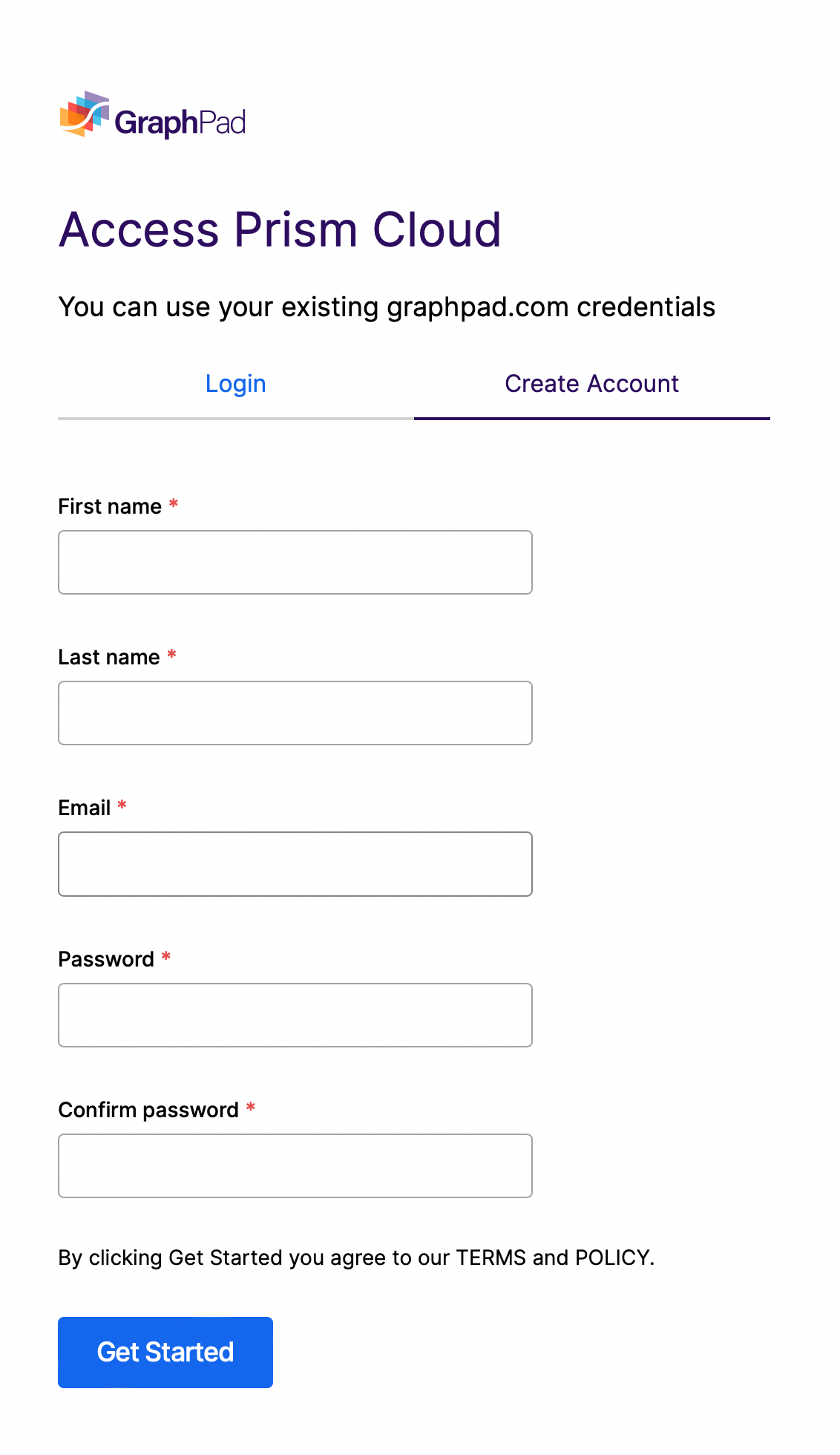Click the required asterisk next to First name
The height and width of the screenshot is (1455, 840).
[x=173, y=503]
